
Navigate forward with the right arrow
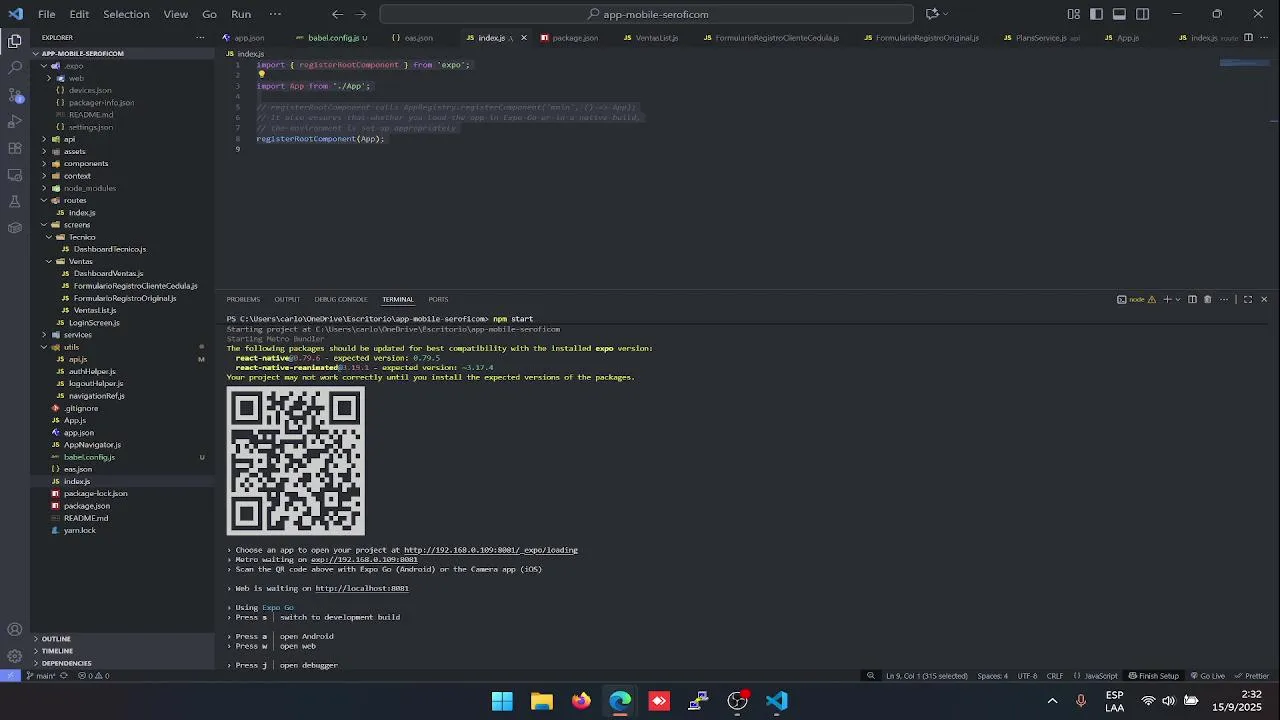[x=360, y=14]
